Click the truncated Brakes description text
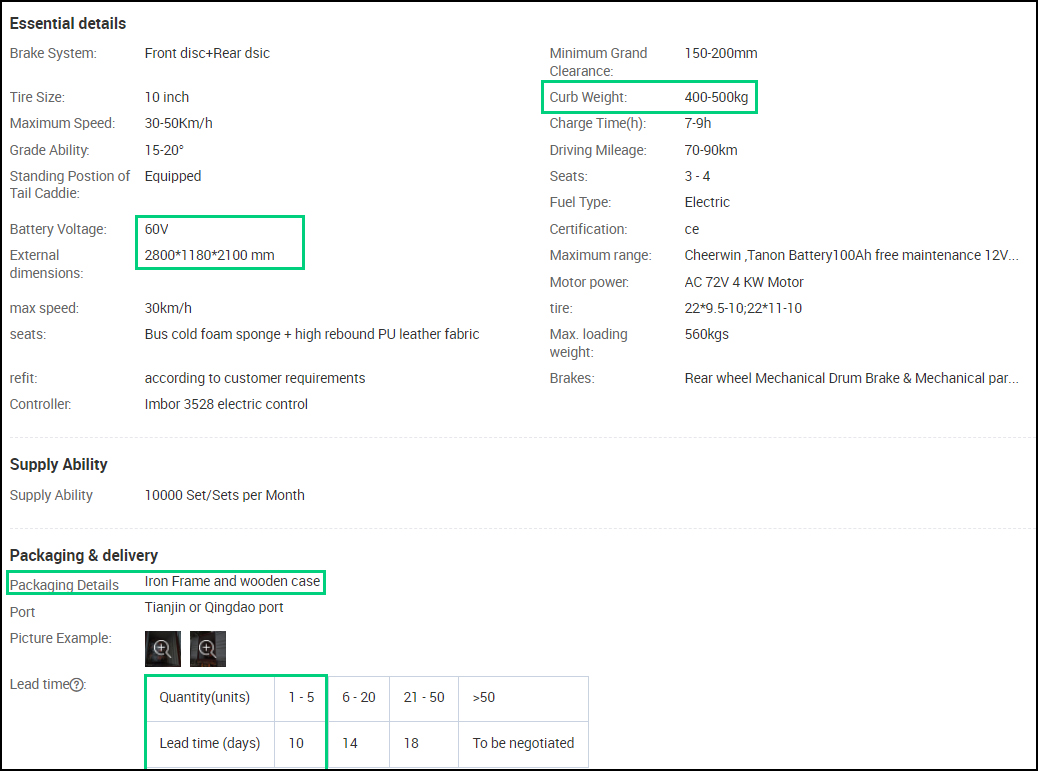The width and height of the screenshot is (1038, 771). point(851,378)
